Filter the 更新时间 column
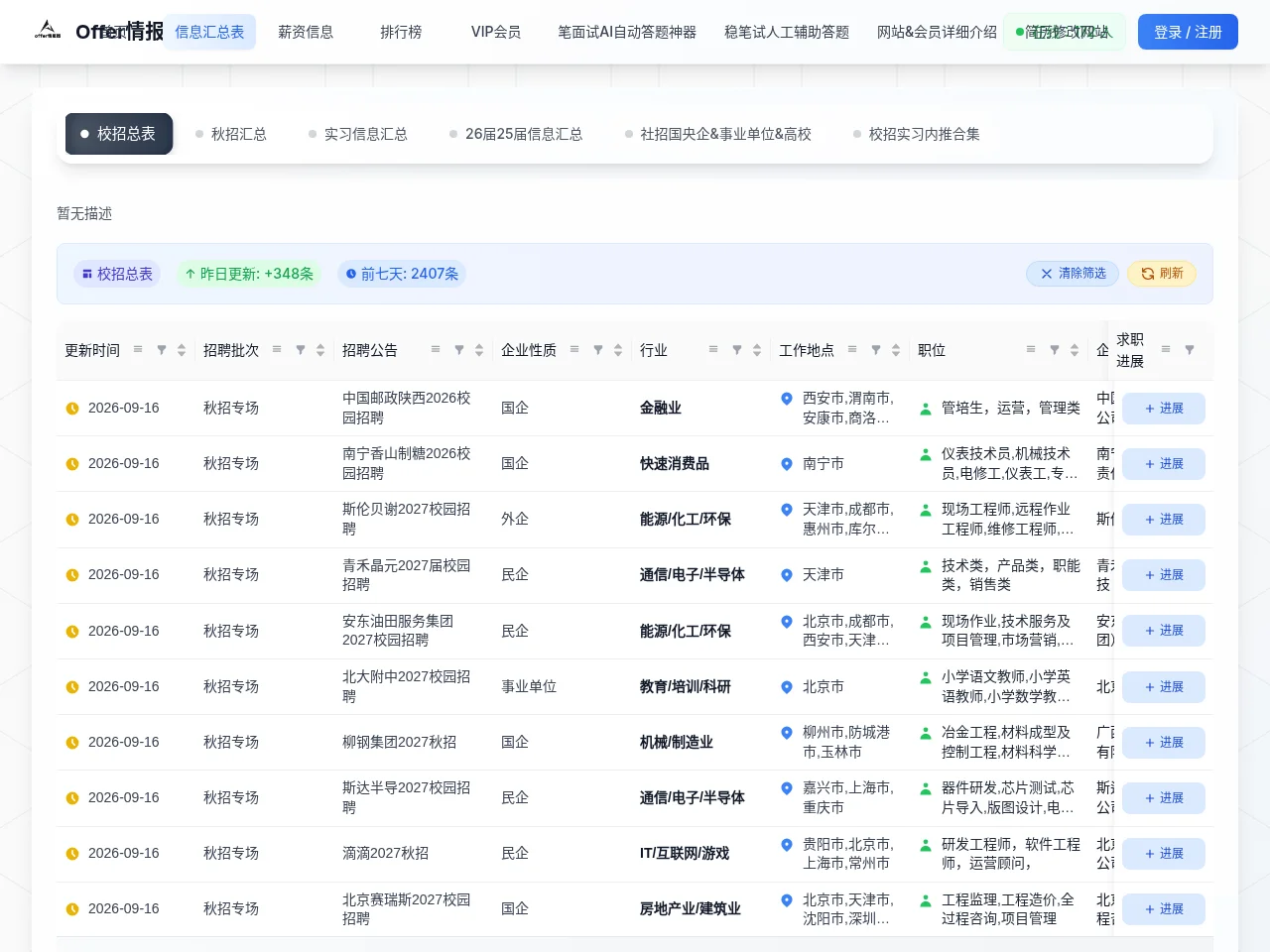Image resolution: width=1270 pixels, height=952 pixels. 162,350
